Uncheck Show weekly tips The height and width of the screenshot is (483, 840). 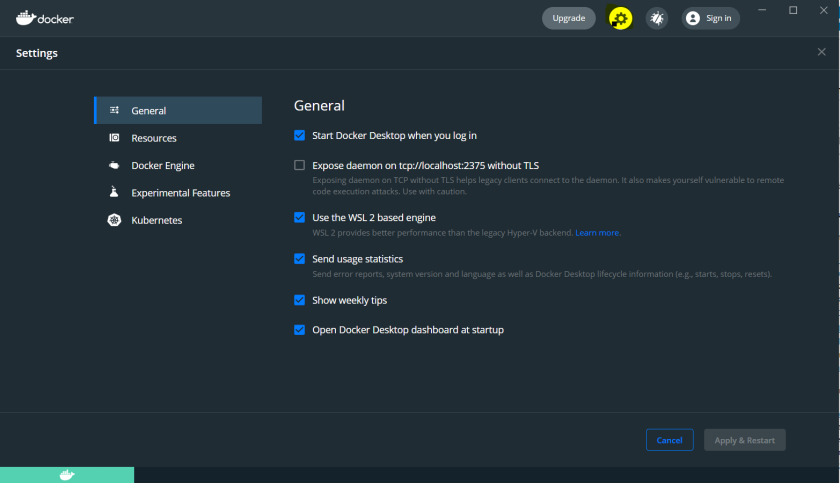299,300
